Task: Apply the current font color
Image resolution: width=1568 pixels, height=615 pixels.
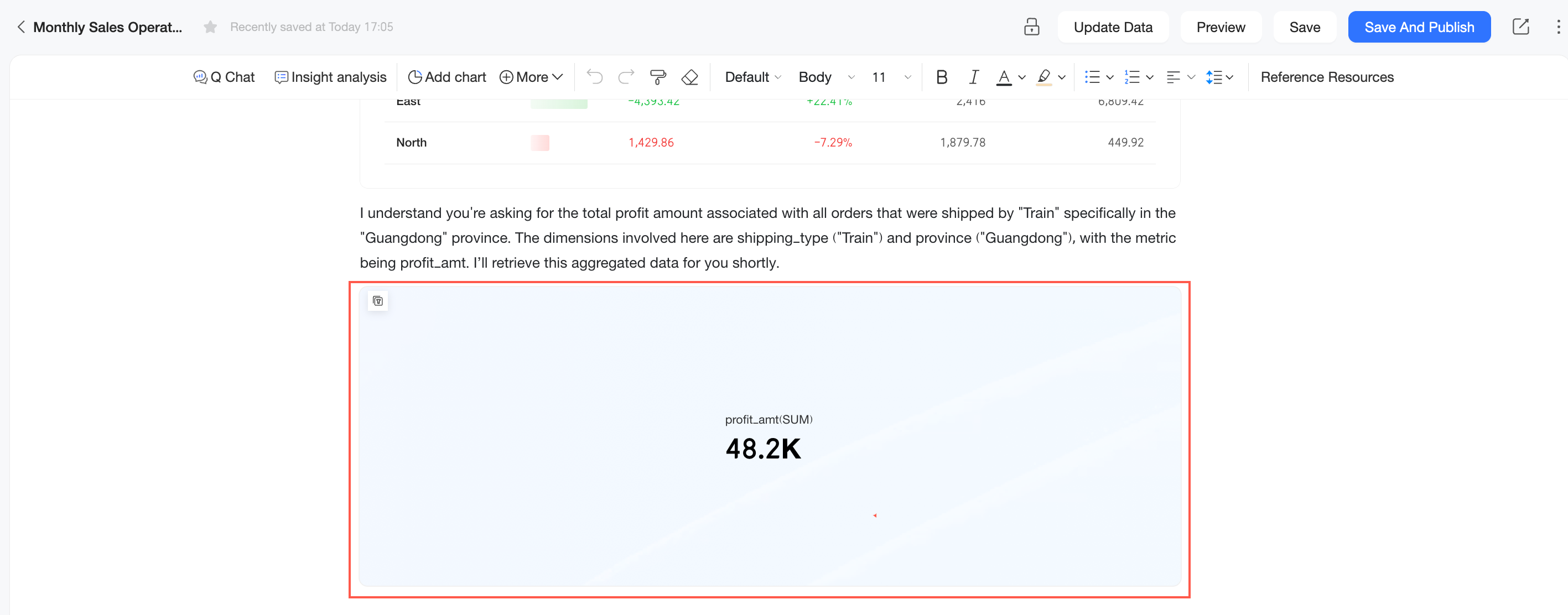Action: point(1004,77)
